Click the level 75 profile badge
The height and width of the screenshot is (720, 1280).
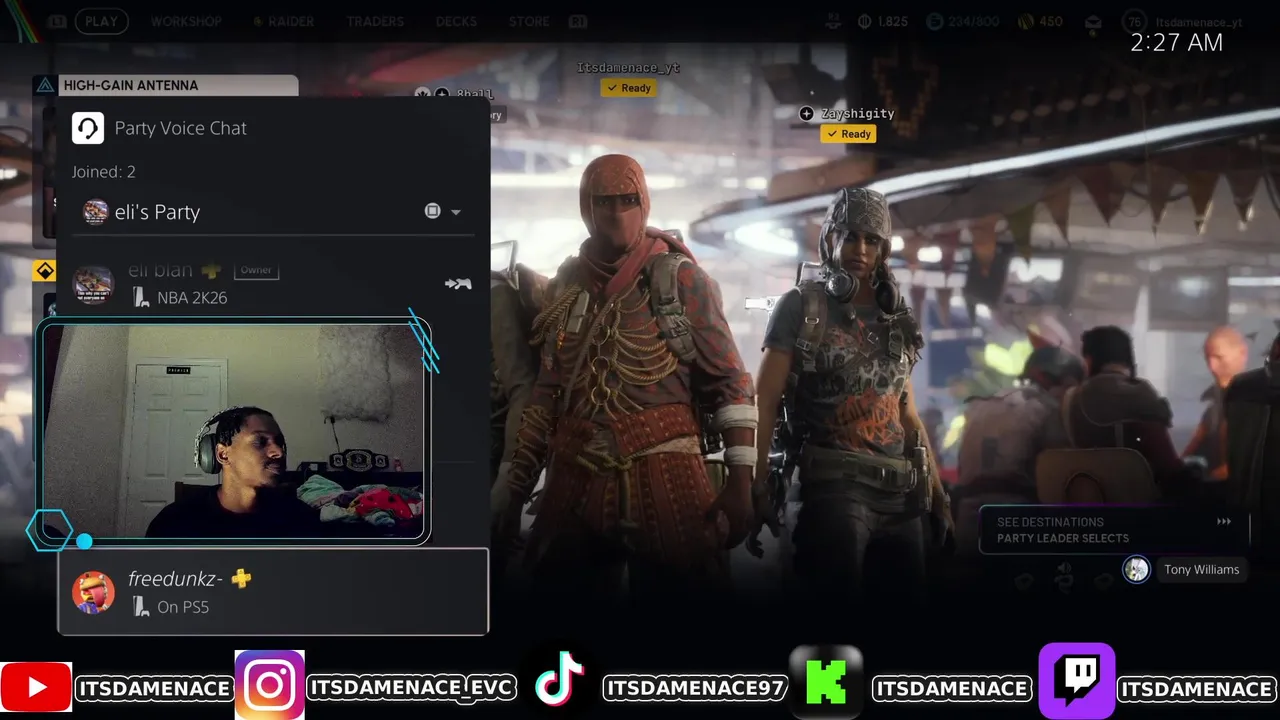pos(1135,22)
